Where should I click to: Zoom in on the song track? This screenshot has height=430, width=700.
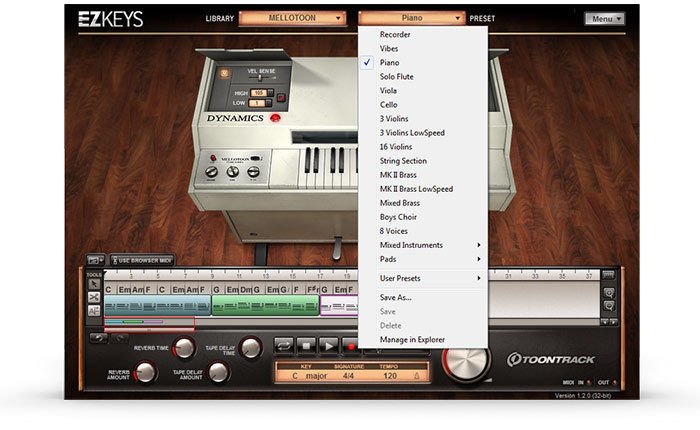click(x=609, y=293)
